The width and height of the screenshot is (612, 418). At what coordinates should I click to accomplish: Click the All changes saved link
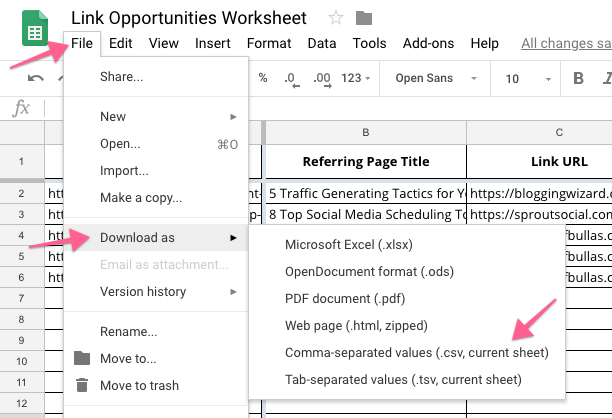(565, 43)
